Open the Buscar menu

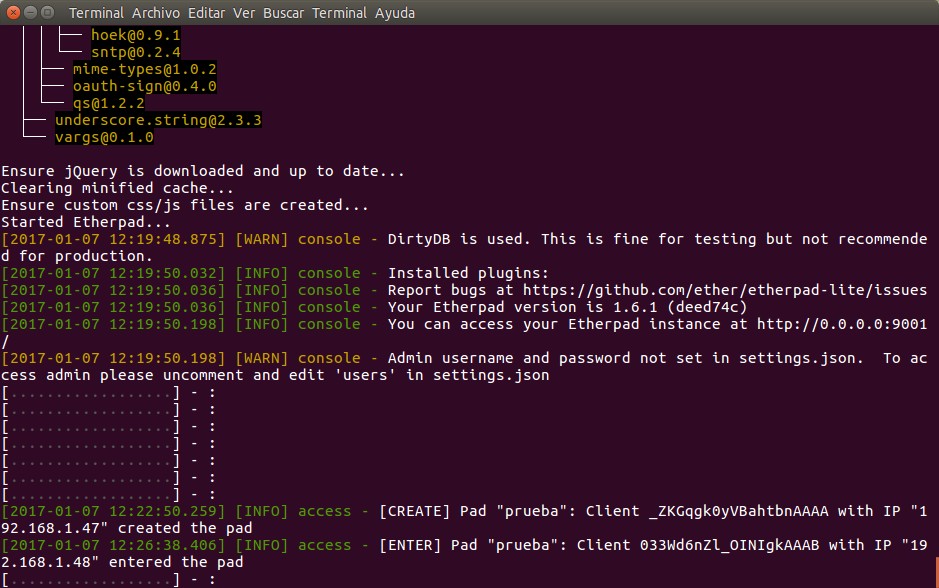[x=283, y=13]
